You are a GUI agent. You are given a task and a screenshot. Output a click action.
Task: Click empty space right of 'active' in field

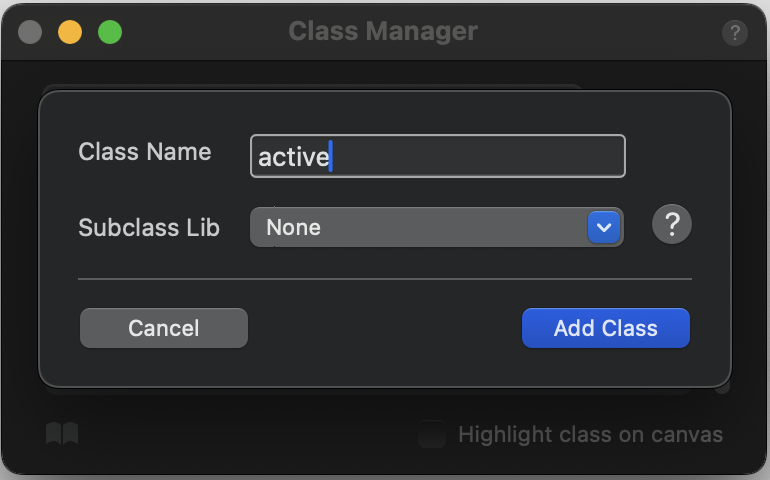[480, 157]
